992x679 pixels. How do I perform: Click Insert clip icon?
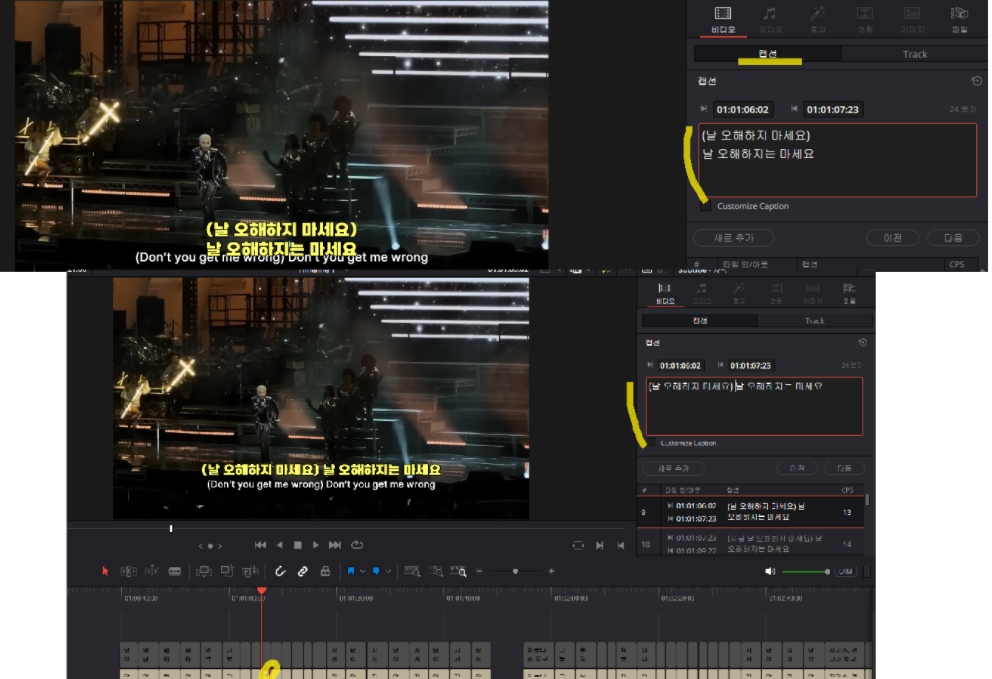click(204, 571)
